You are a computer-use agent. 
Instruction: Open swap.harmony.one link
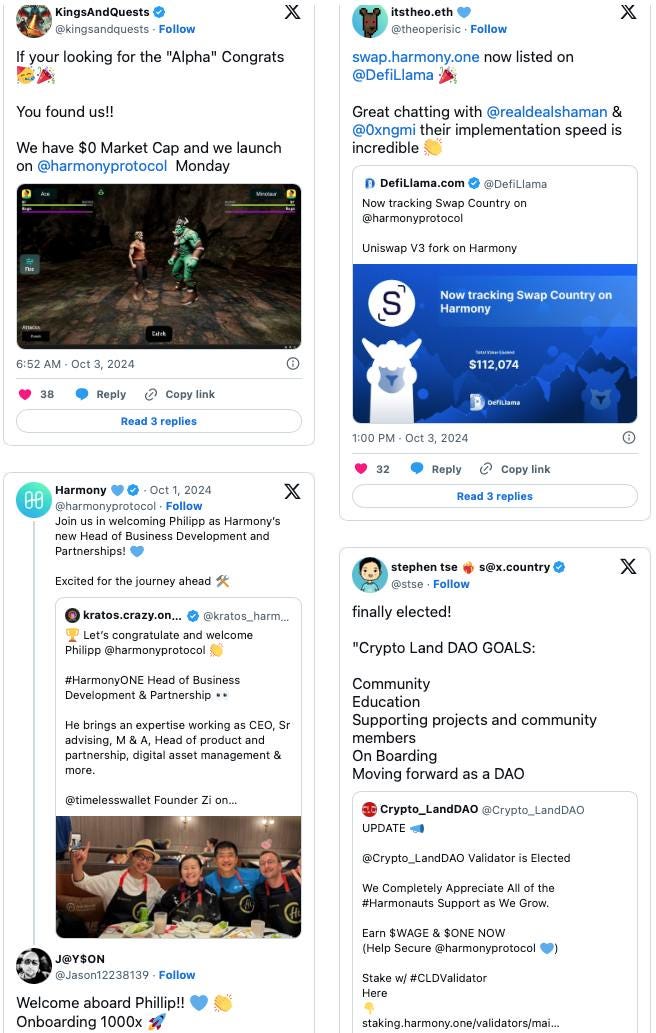416,57
